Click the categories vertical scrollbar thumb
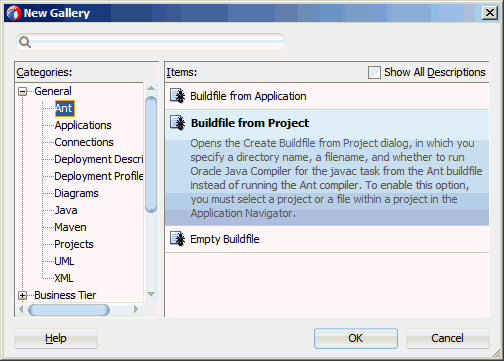The width and height of the screenshot is (504, 361). tap(151, 154)
